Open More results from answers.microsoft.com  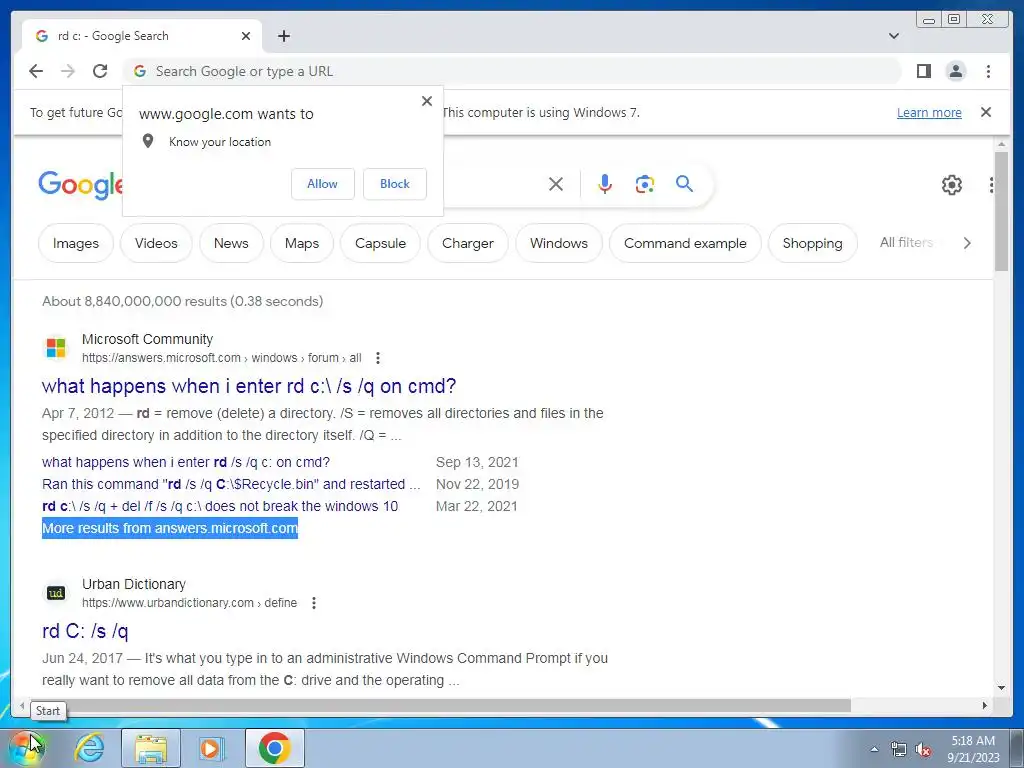[170, 528]
